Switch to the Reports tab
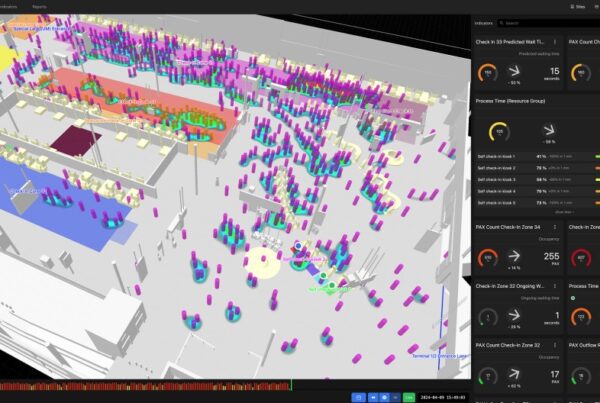The image size is (600, 403). tap(40, 6)
